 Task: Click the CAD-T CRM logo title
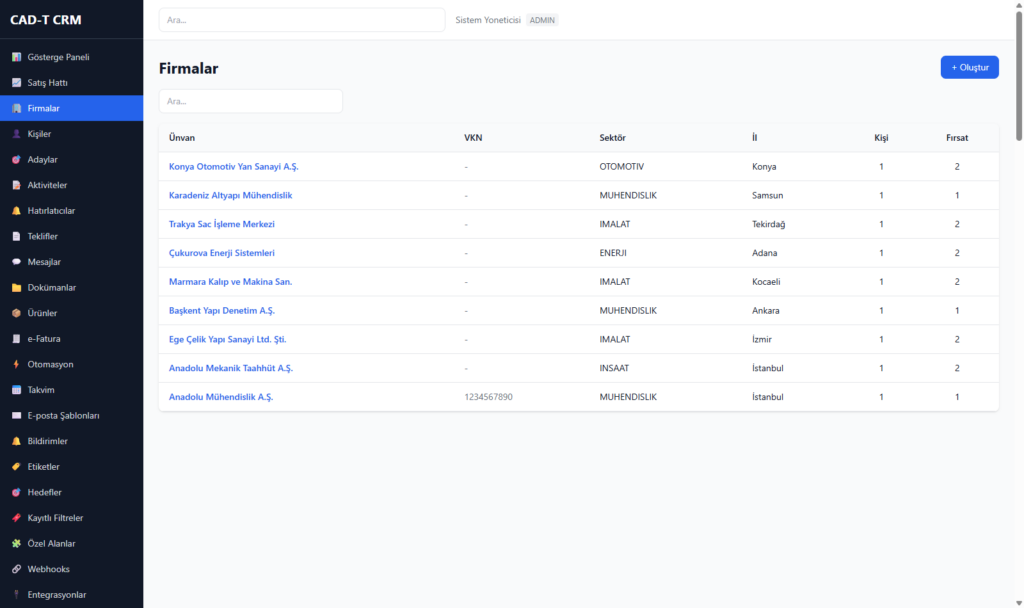46,20
